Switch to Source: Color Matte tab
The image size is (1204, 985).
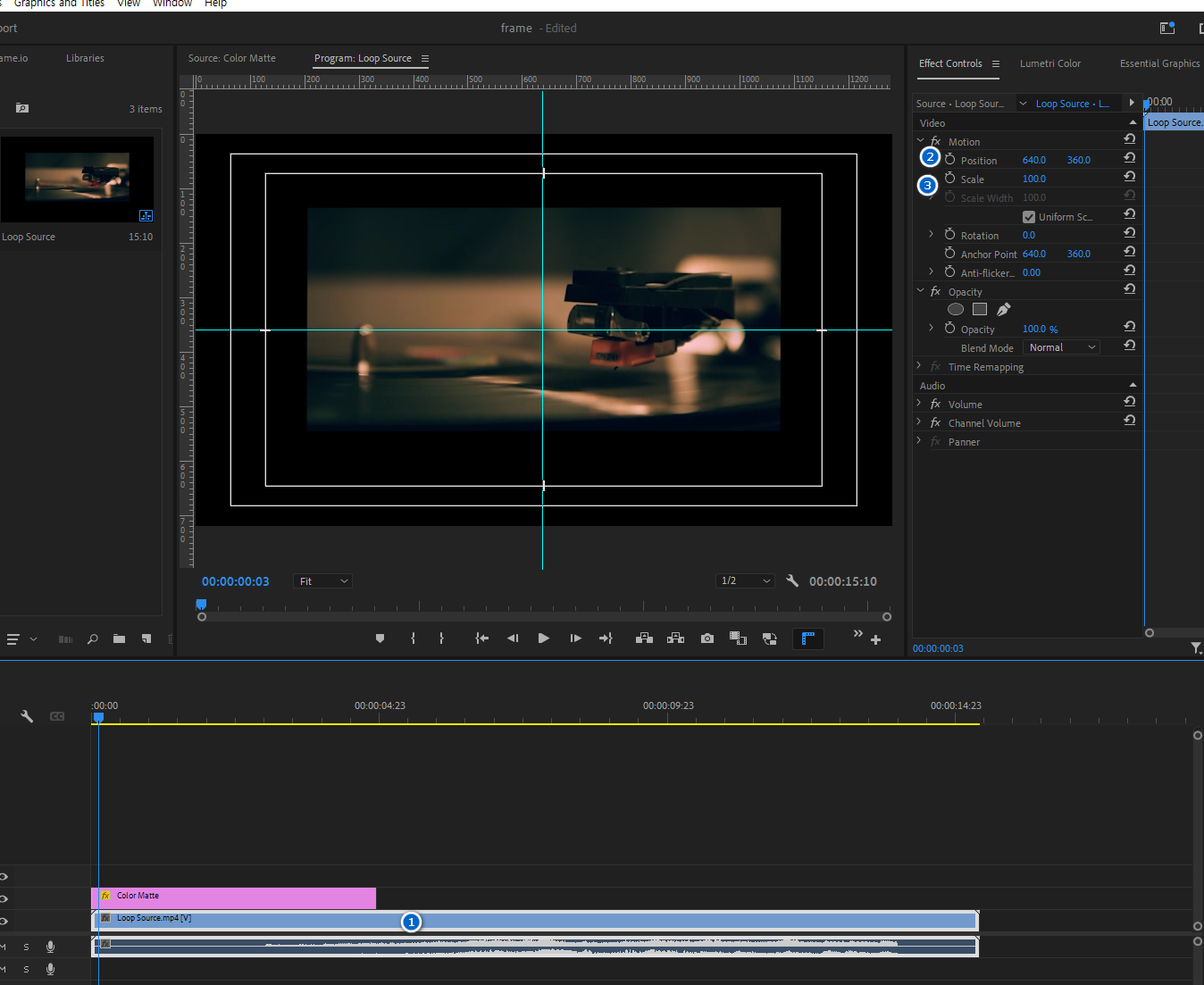(x=231, y=58)
